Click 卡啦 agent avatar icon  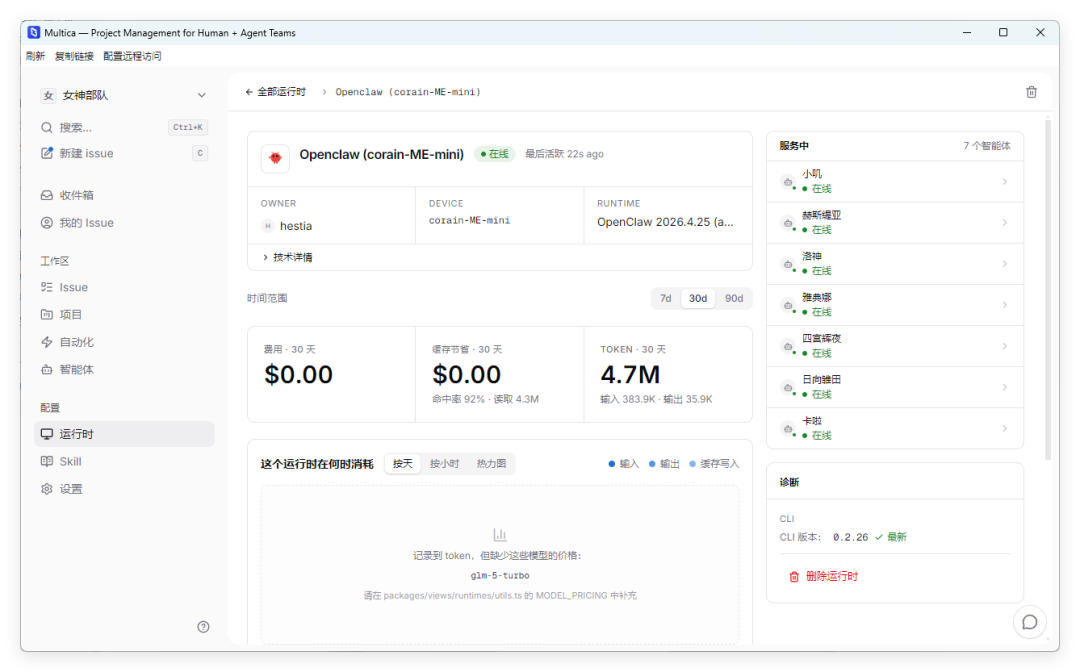tap(788, 428)
